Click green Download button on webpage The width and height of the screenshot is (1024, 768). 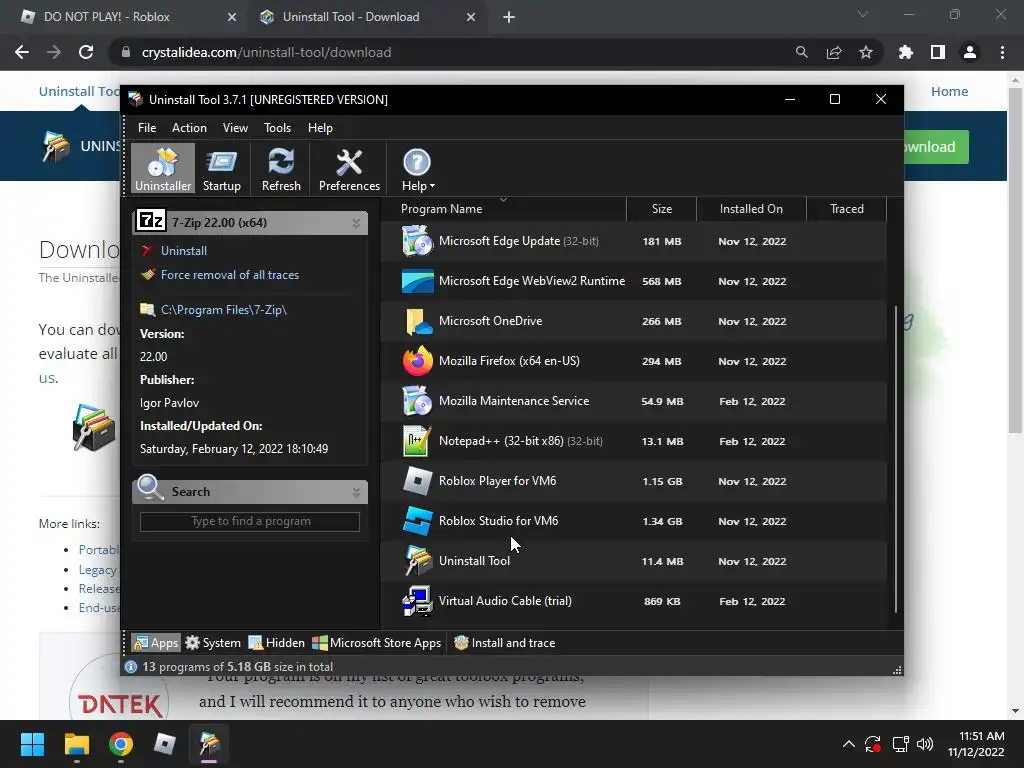(936, 147)
